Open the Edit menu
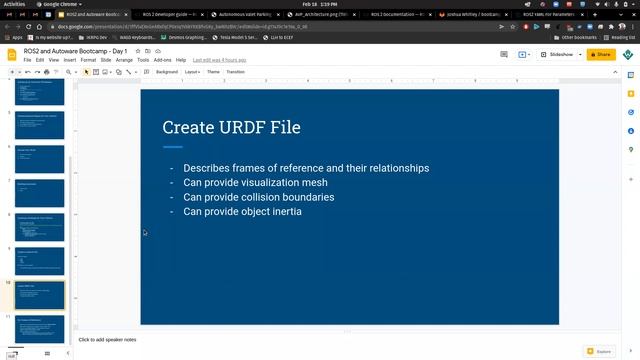The image size is (640, 360). pyautogui.click(x=40, y=60)
